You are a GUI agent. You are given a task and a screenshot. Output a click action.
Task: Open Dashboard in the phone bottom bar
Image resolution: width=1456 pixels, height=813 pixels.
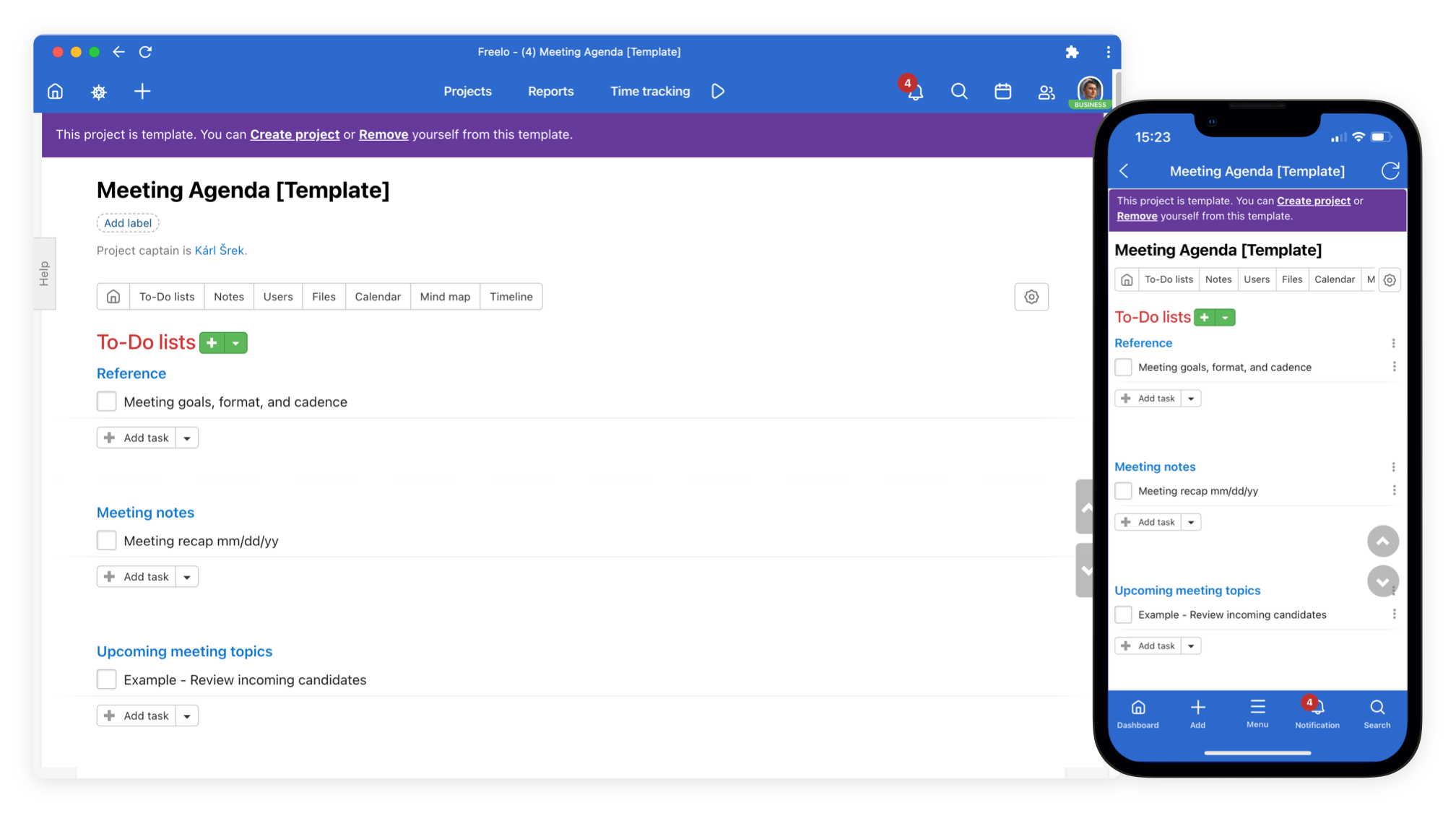coord(1138,714)
